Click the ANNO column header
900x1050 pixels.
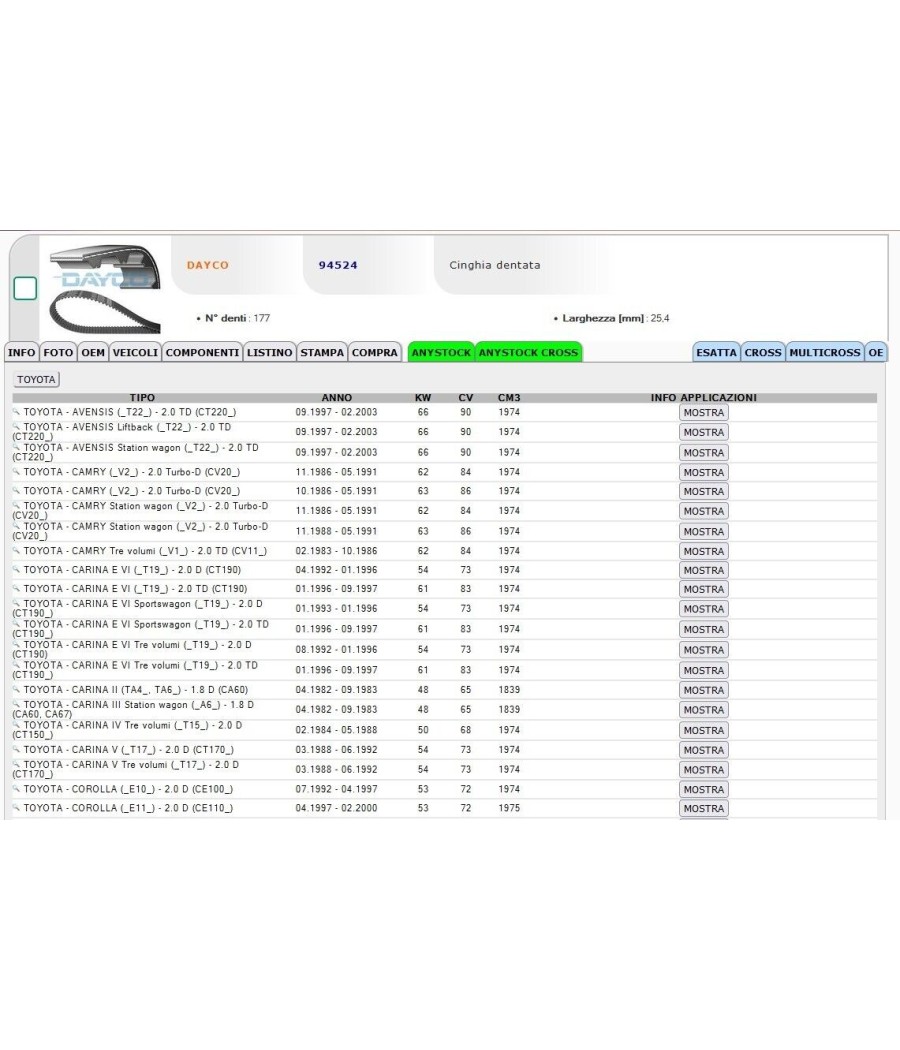pyautogui.click(x=336, y=397)
